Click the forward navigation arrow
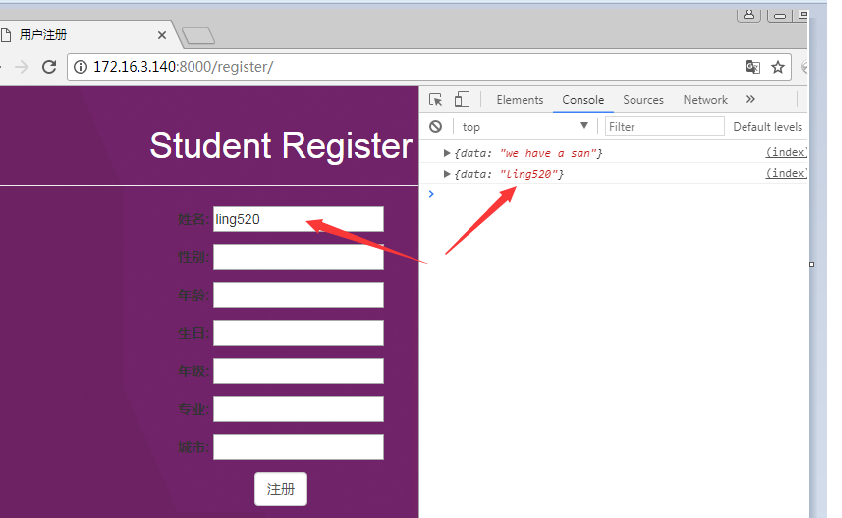Screen dimensions: 842x518 pyautogui.click(x=21, y=67)
